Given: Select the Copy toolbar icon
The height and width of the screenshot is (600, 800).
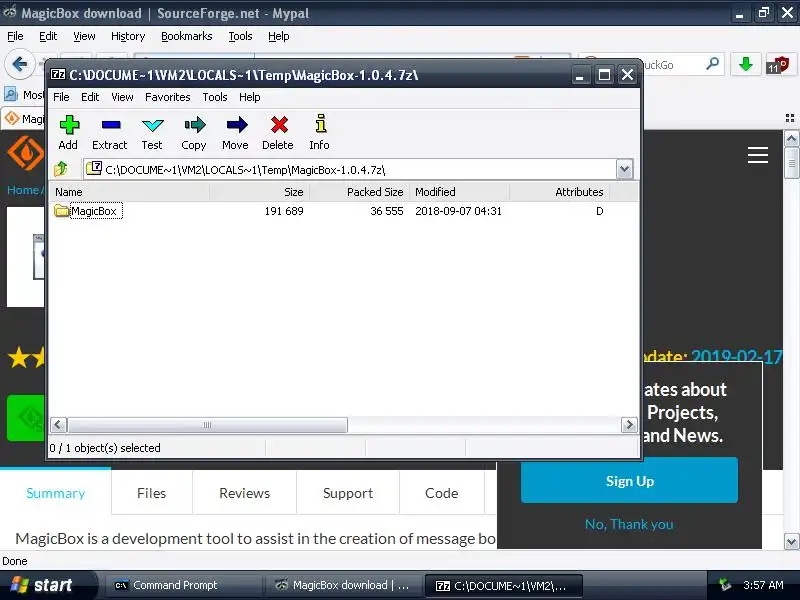Looking at the screenshot, I should pyautogui.click(x=194, y=125).
